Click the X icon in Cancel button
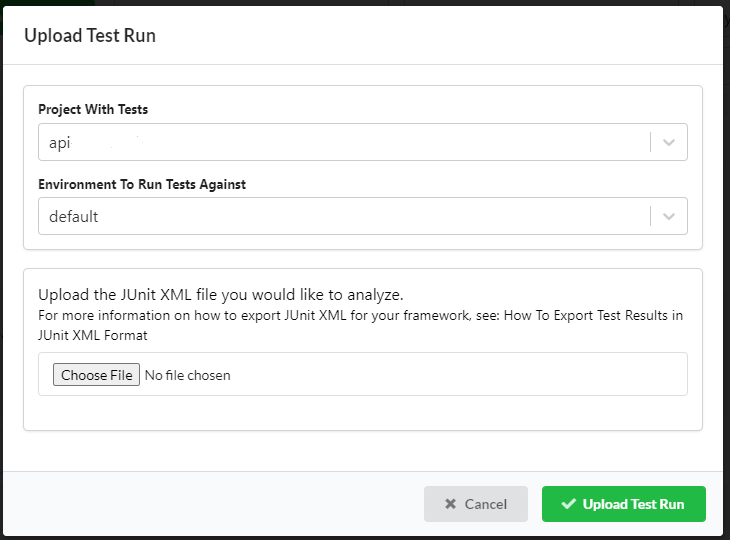The height and width of the screenshot is (540, 730). [451, 504]
